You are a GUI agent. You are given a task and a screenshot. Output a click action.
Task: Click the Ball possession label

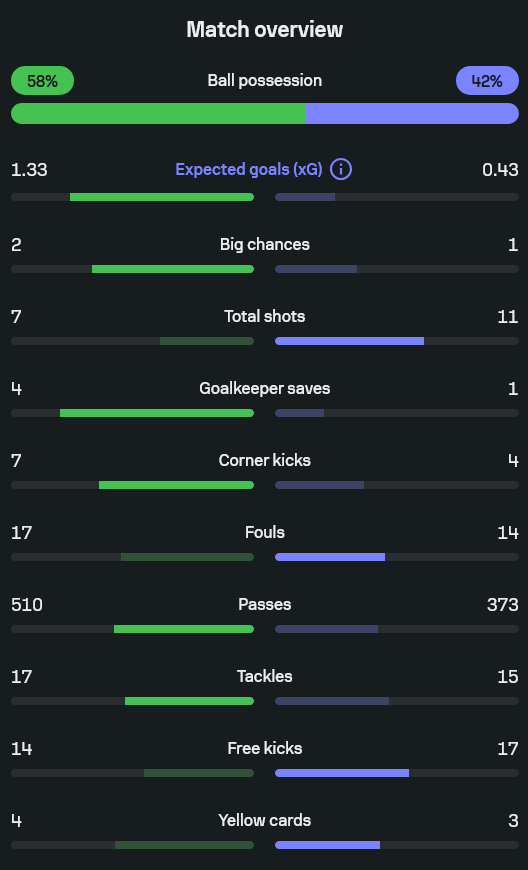265,80
